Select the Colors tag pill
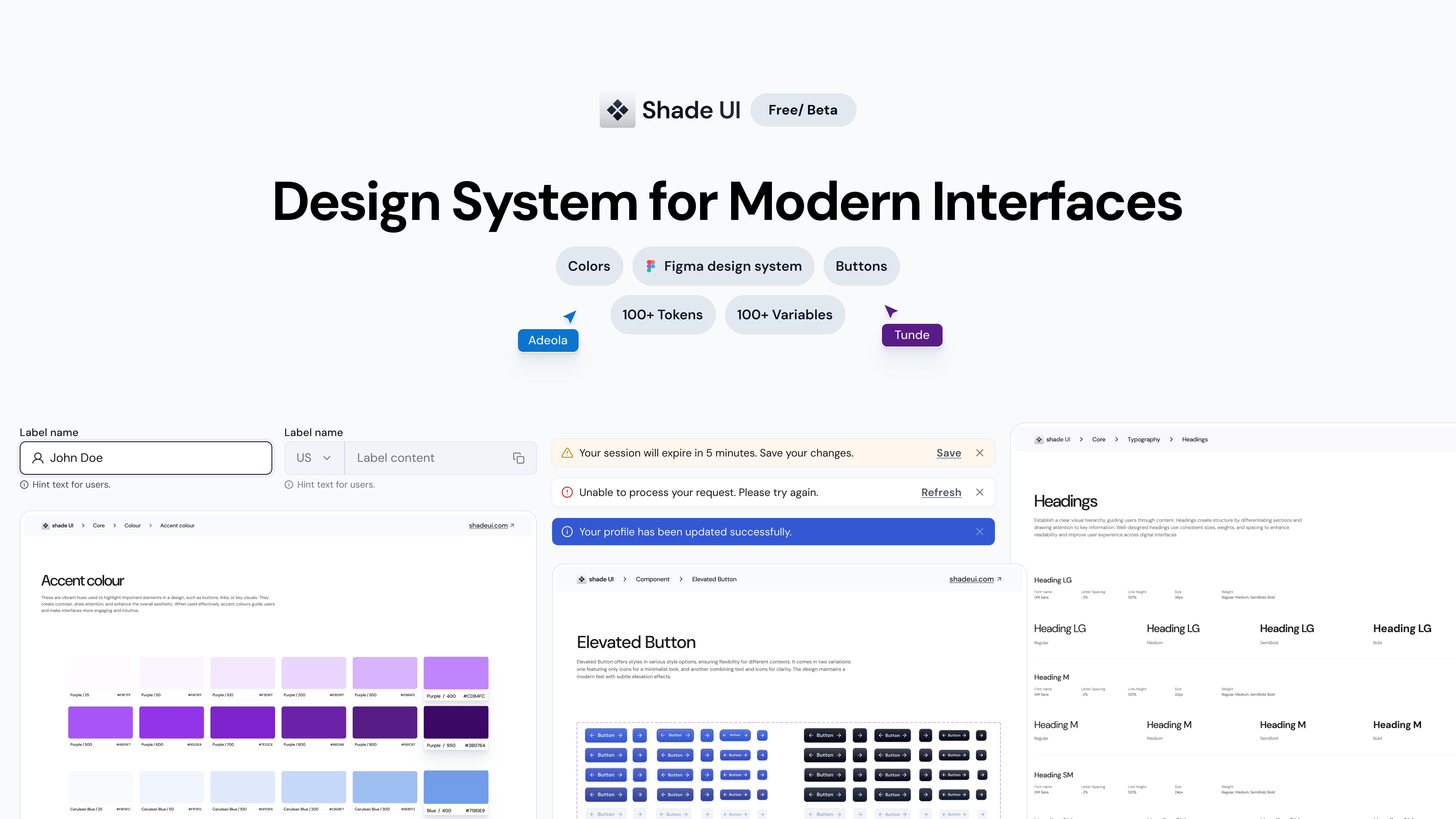Viewport: 1456px width, 819px height. [x=589, y=266]
